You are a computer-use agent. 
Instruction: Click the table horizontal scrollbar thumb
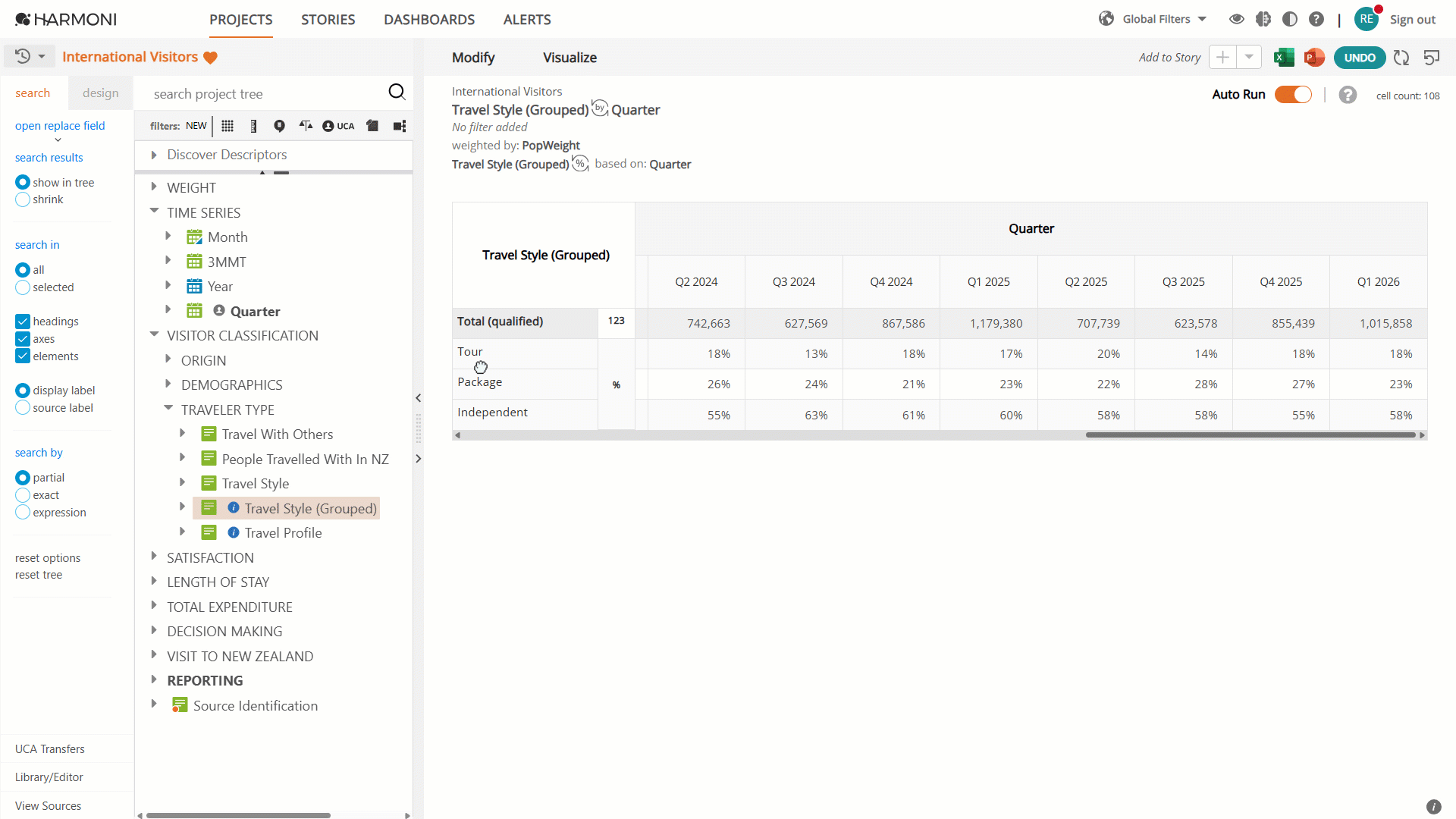(1250, 435)
